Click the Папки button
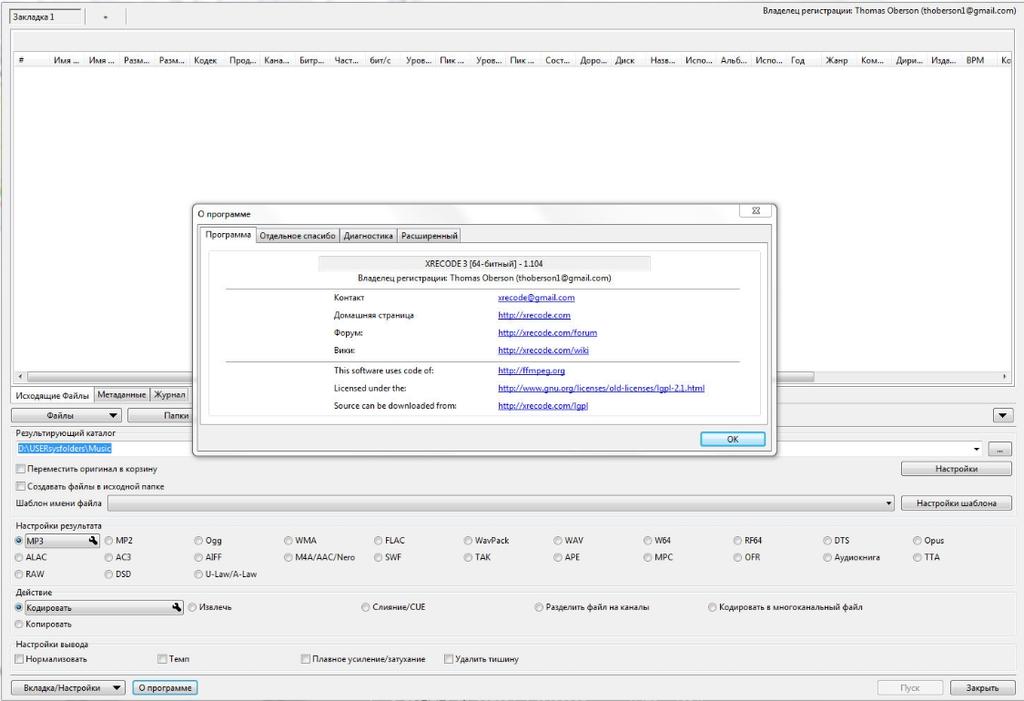The image size is (1024, 701). [161, 416]
